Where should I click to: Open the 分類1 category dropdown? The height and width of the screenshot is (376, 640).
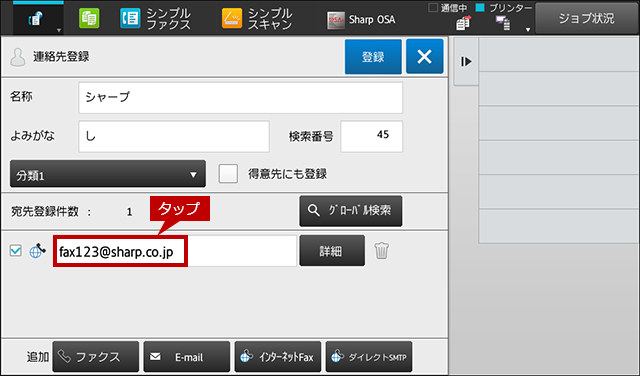click(108, 174)
